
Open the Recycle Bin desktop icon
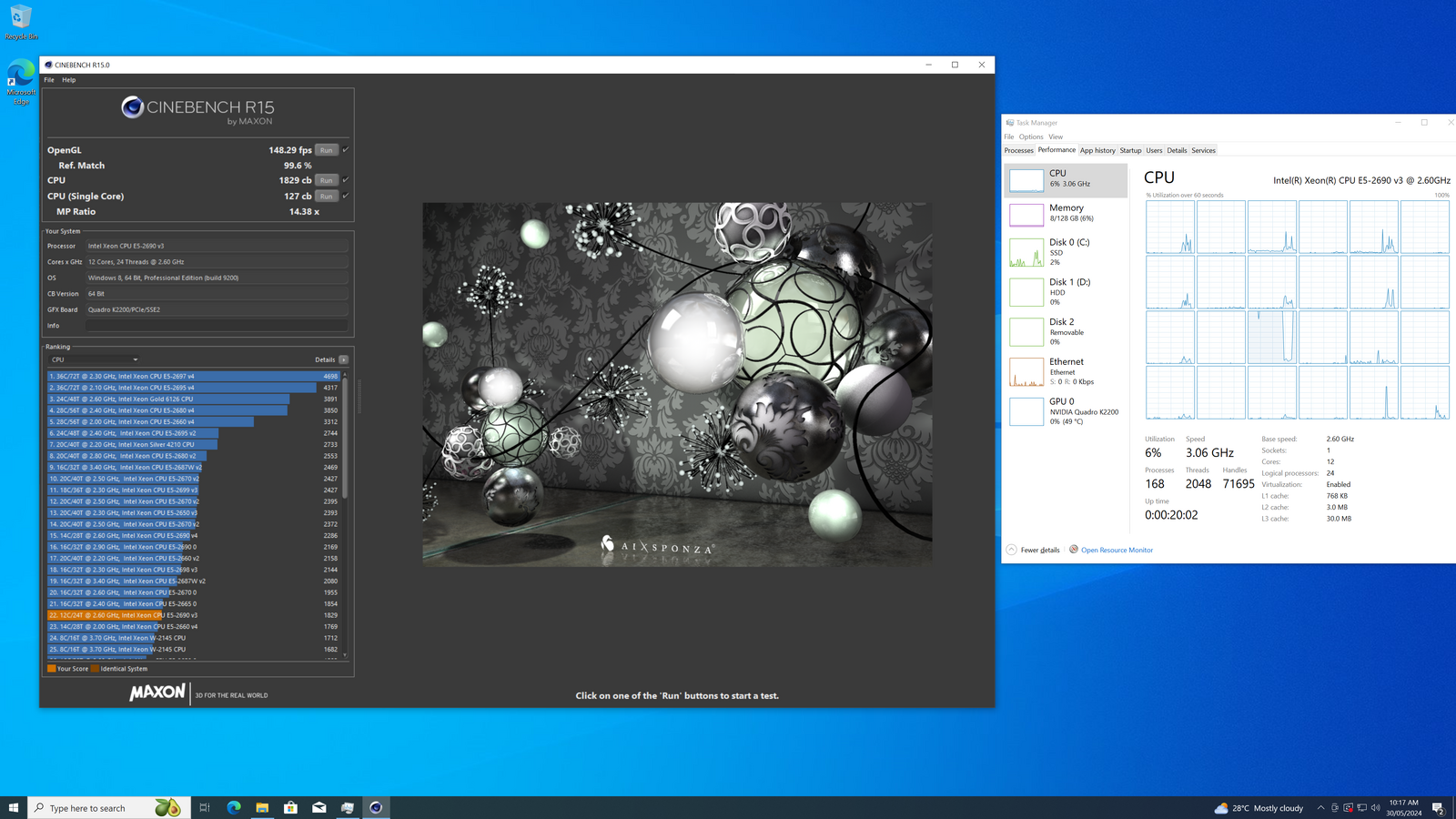click(x=21, y=23)
